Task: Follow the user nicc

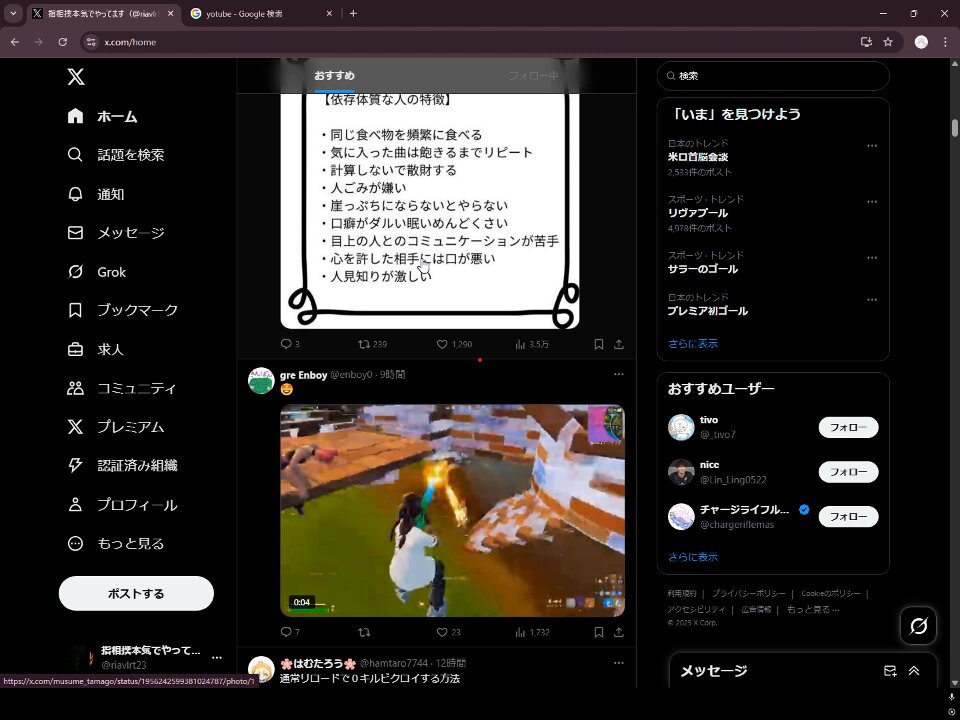Action: pyautogui.click(x=849, y=472)
